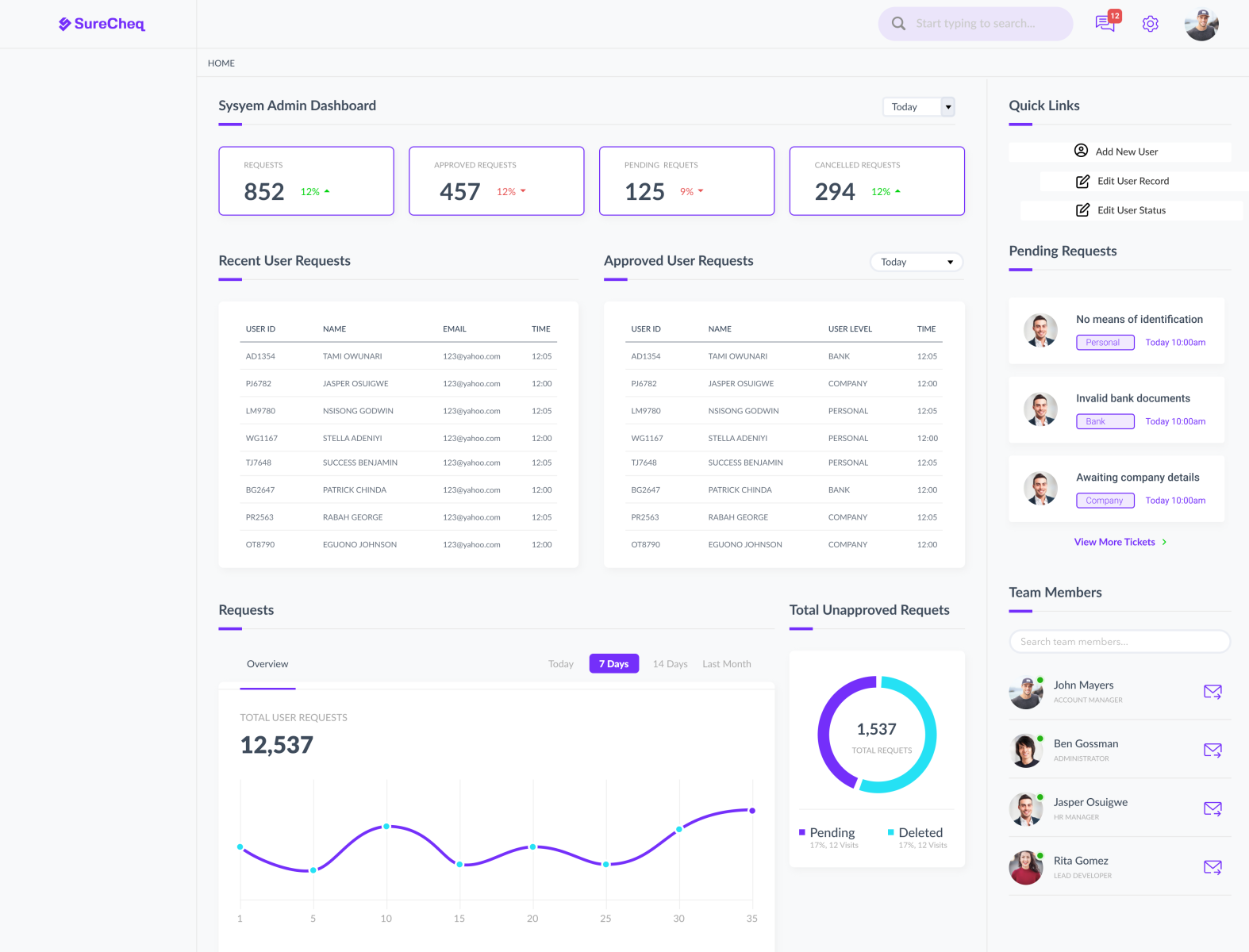The image size is (1249, 952).
Task: Open the Requests 852 stat card
Action: [306, 181]
